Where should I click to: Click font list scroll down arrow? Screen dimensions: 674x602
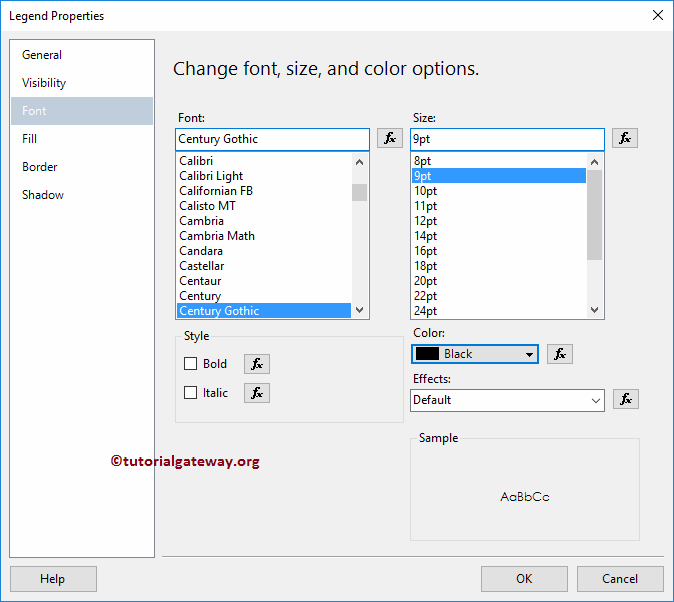tap(360, 310)
